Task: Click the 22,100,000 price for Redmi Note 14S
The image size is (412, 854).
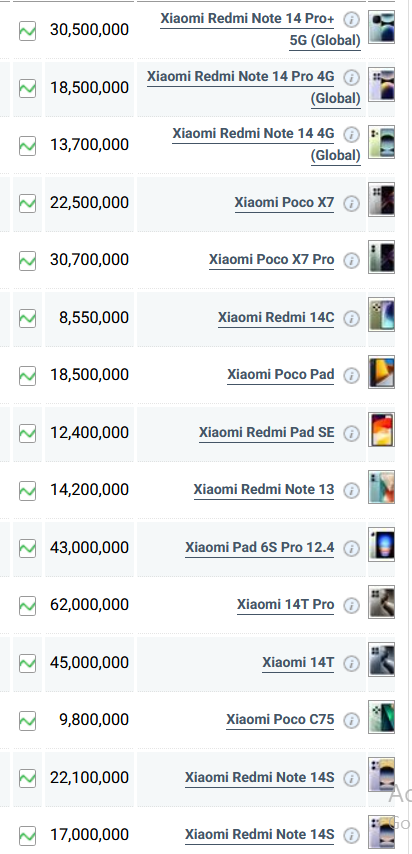Action: click(x=89, y=777)
